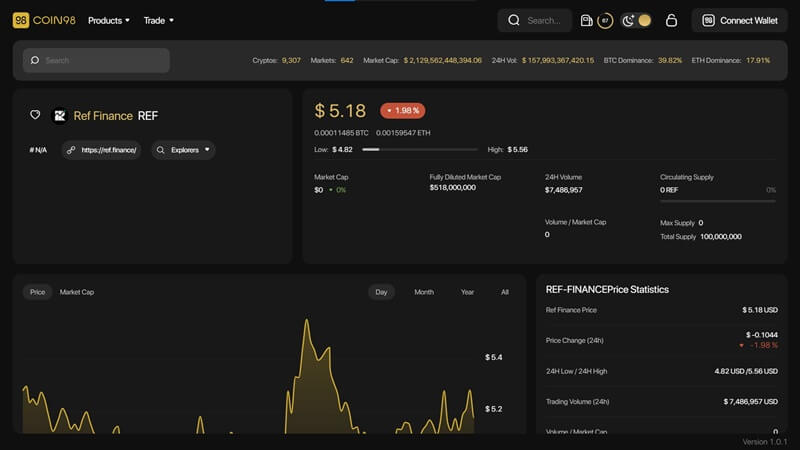Click the ETH Dominance 17.91% stat
This screenshot has width=800, height=450.
point(731,60)
